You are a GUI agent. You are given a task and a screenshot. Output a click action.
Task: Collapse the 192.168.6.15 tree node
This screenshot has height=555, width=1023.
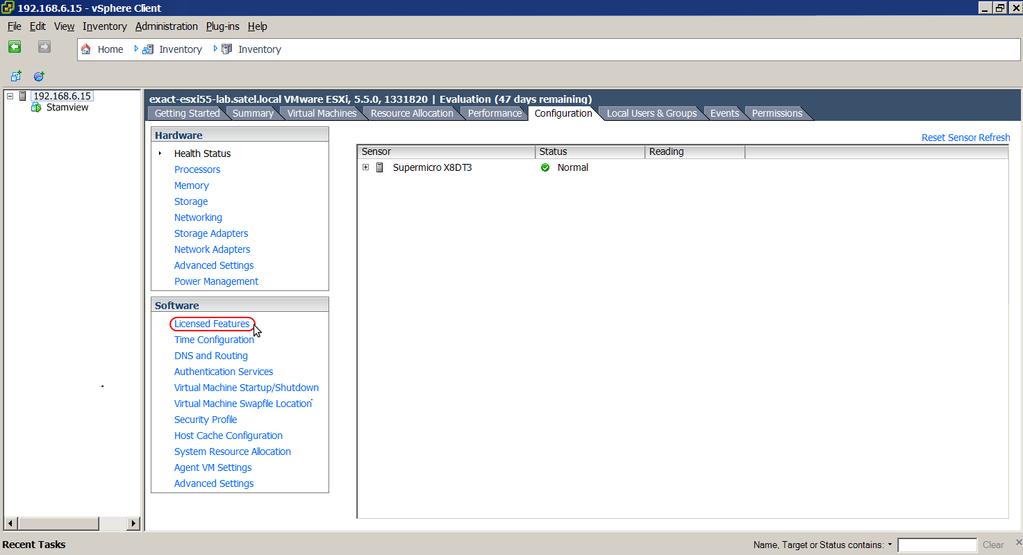coord(10,96)
